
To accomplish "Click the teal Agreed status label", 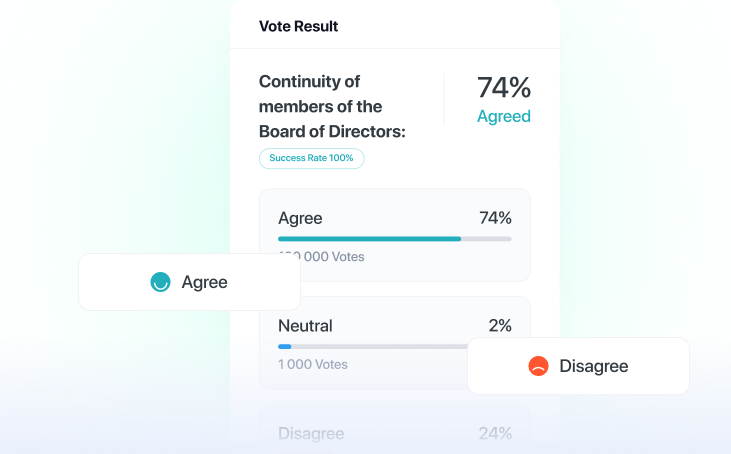I will (503, 116).
